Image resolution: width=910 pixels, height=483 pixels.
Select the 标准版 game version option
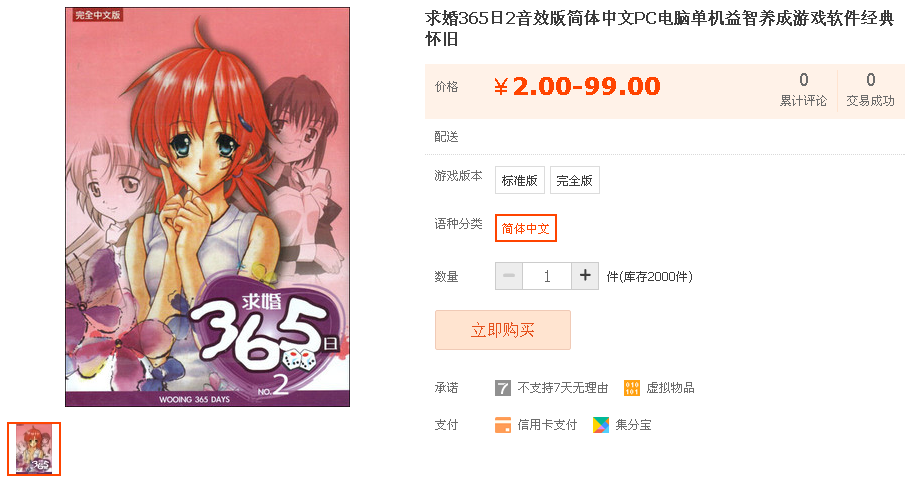(x=519, y=181)
